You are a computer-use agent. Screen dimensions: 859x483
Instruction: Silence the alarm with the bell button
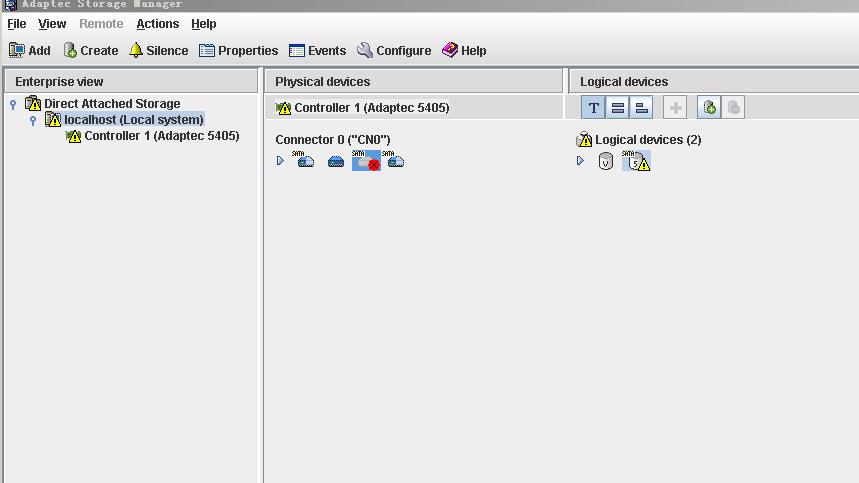(x=158, y=50)
